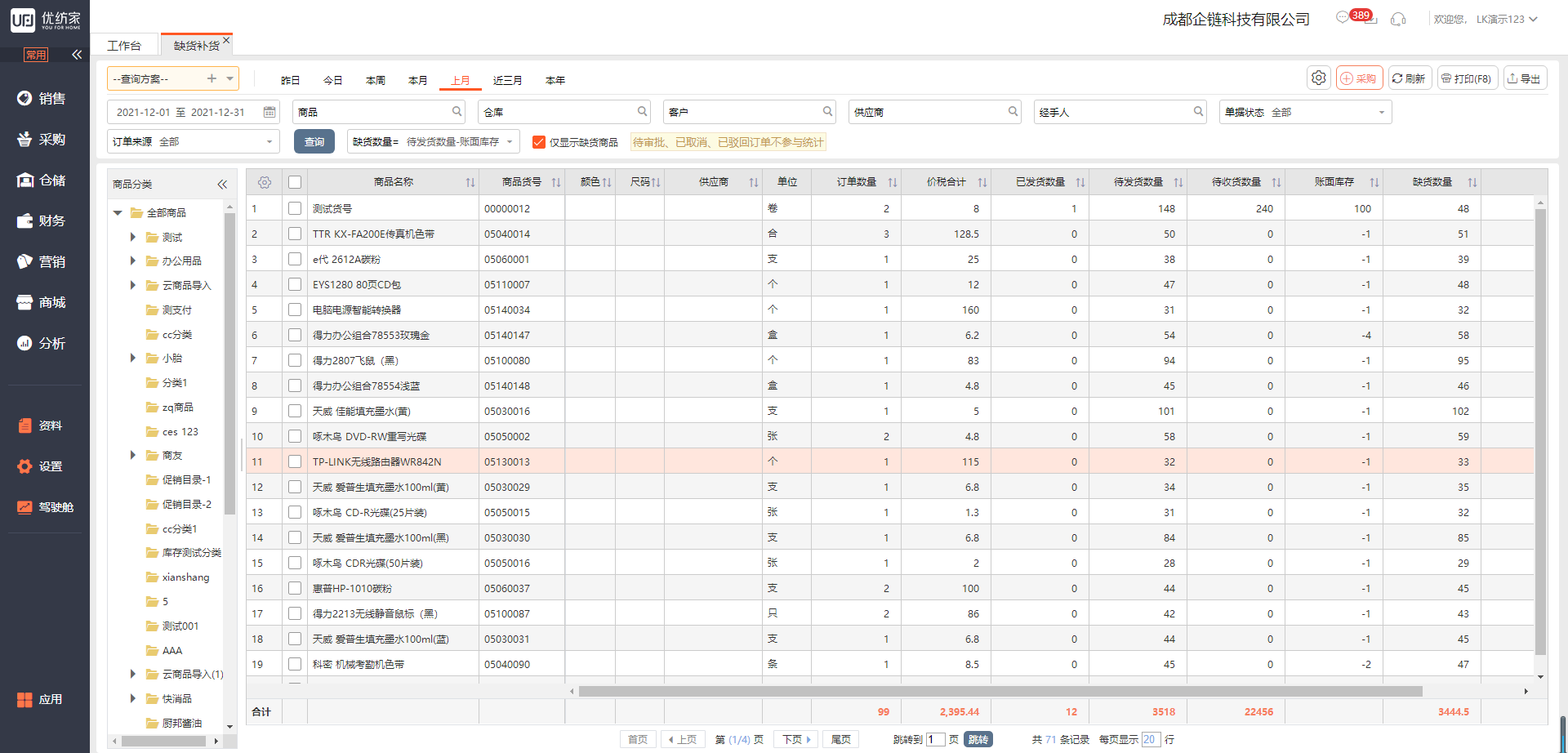Click the message notification icon with 389 badge
The width and height of the screenshot is (1568, 753).
(1343, 18)
